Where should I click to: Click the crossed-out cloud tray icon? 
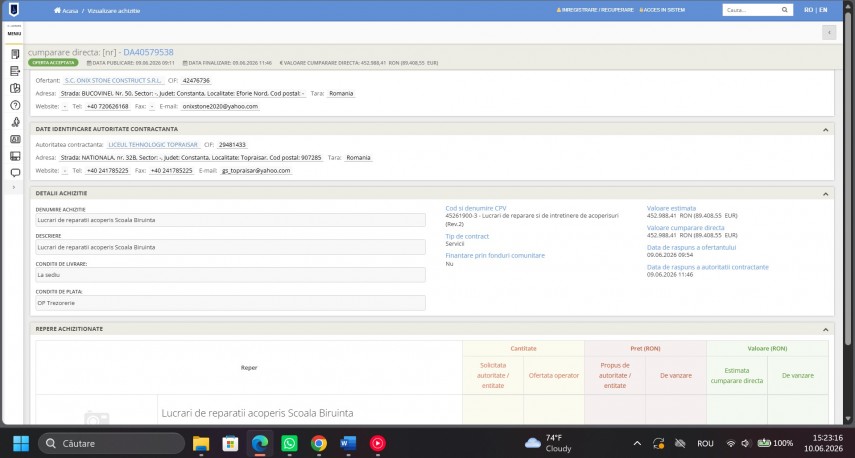(679, 443)
